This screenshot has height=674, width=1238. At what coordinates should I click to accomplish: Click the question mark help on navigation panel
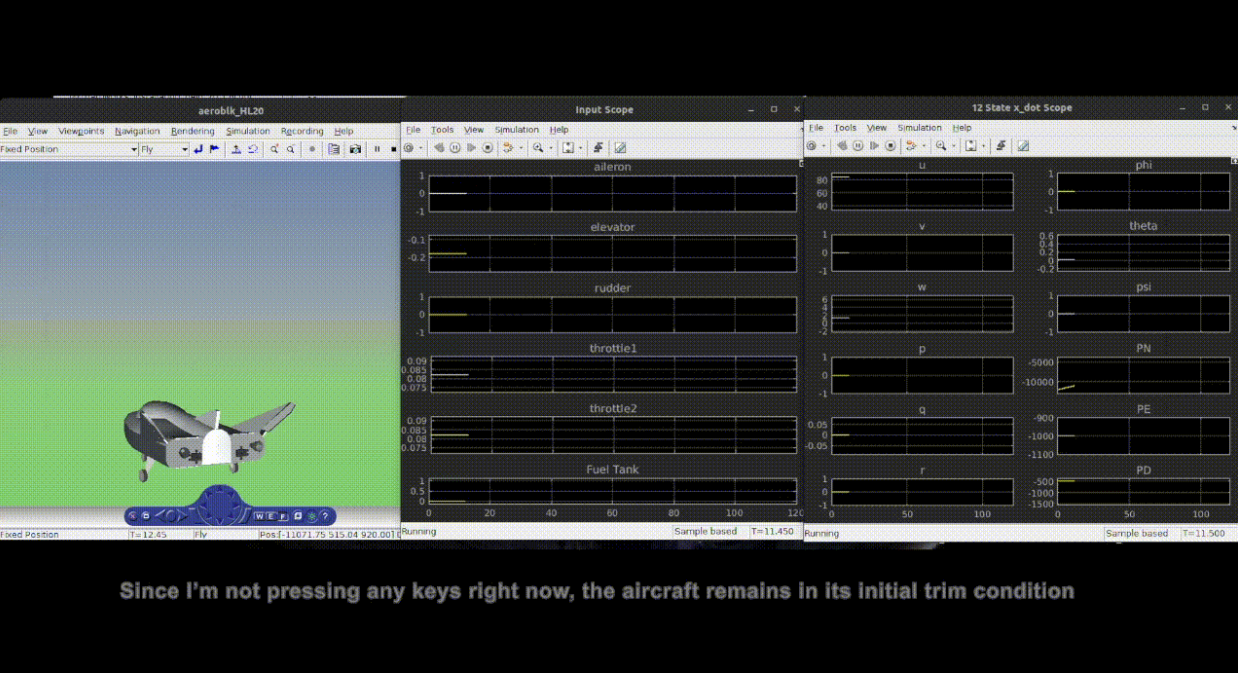tap(325, 516)
